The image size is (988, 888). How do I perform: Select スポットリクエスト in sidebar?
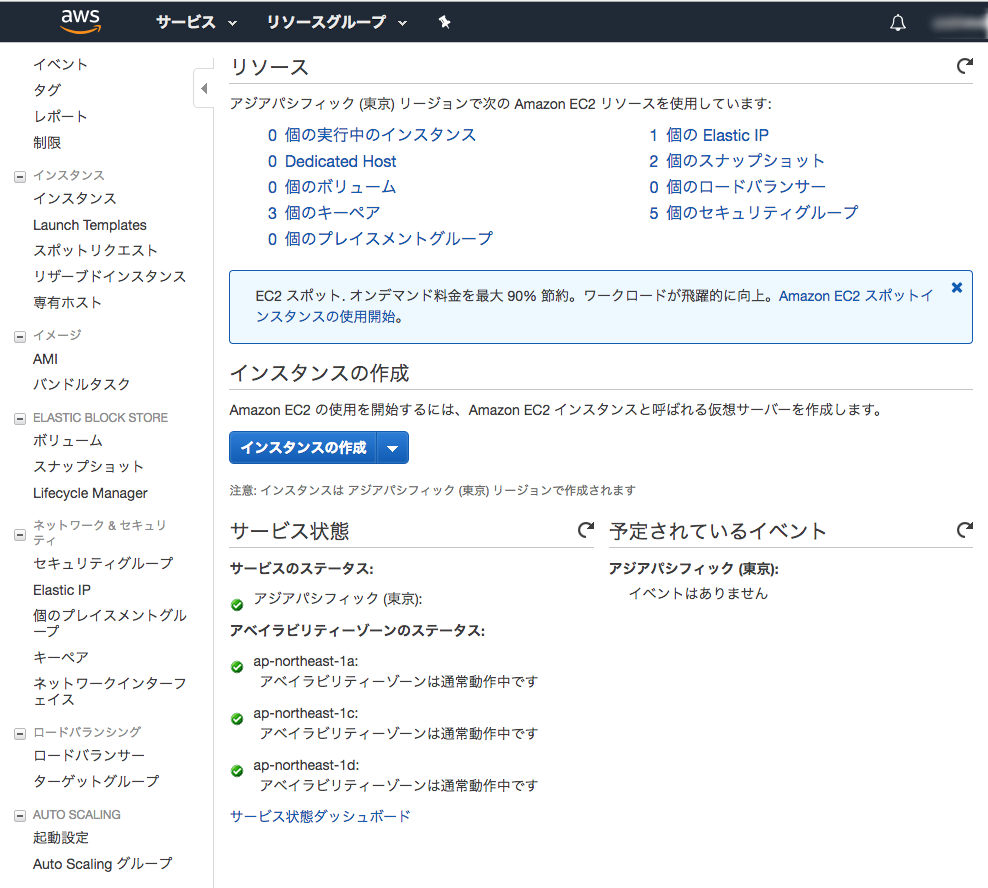(95, 251)
